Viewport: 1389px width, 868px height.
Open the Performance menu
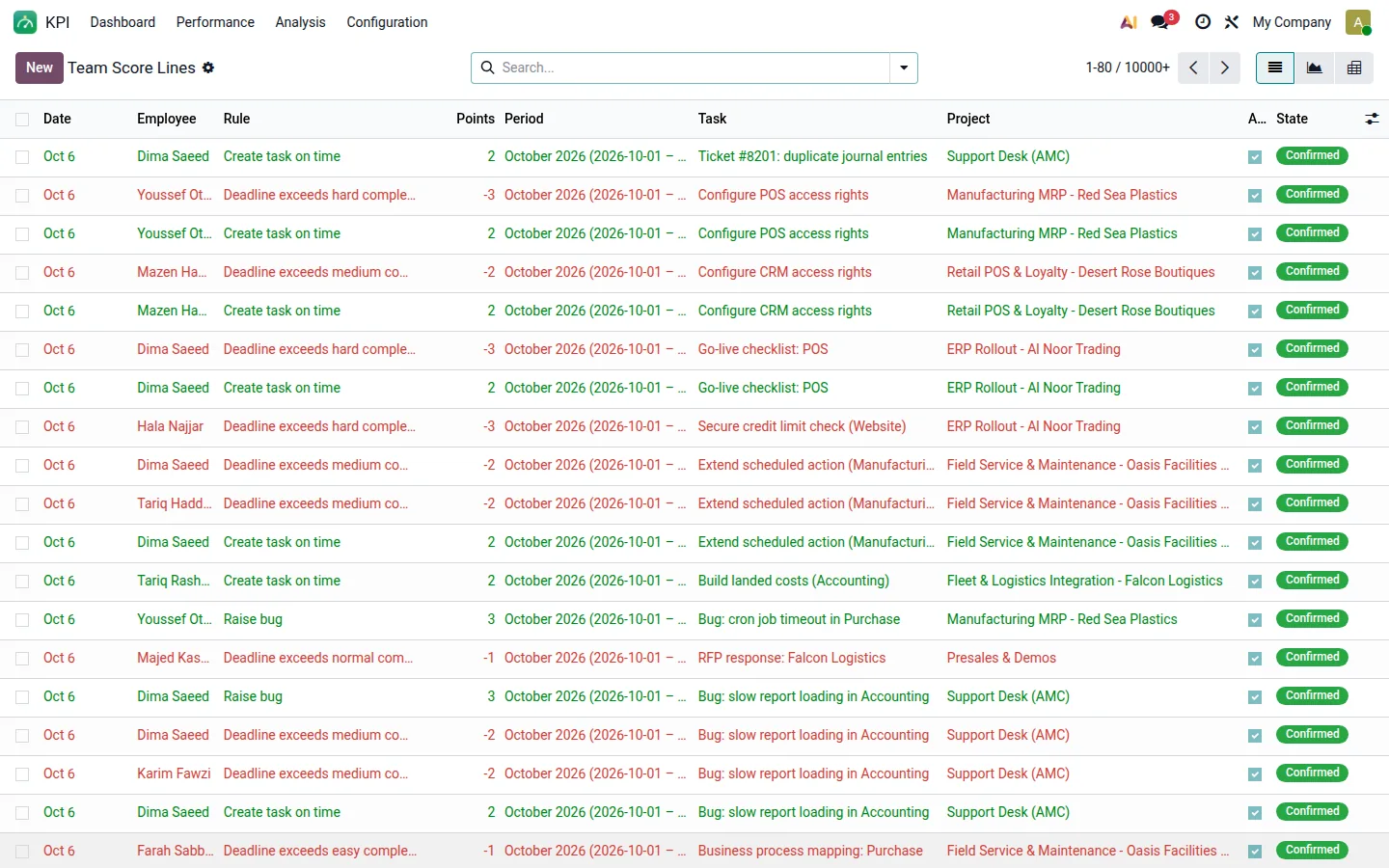click(215, 22)
